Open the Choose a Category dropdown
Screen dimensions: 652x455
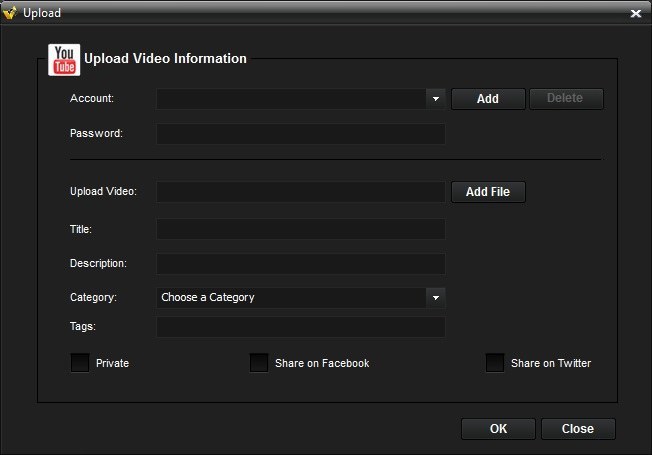pos(301,298)
